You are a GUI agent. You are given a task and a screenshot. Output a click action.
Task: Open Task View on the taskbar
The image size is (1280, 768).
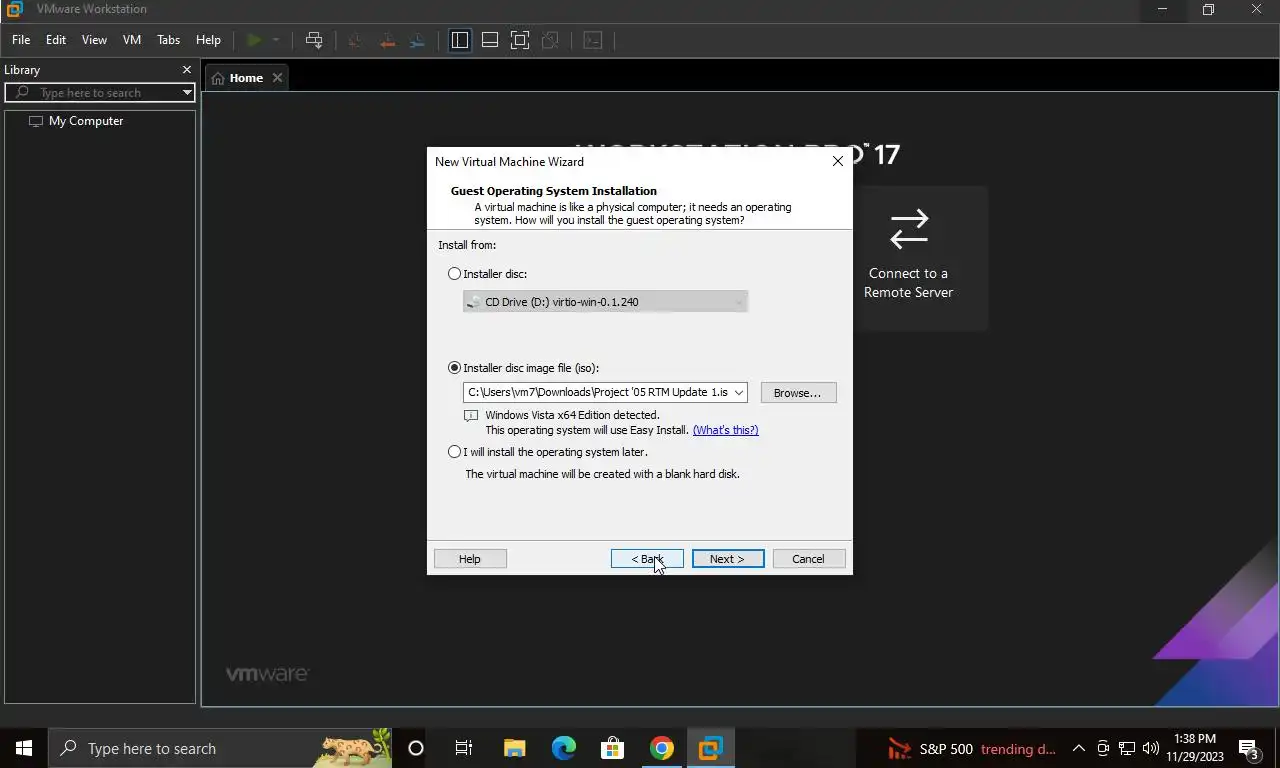pos(464,748)
